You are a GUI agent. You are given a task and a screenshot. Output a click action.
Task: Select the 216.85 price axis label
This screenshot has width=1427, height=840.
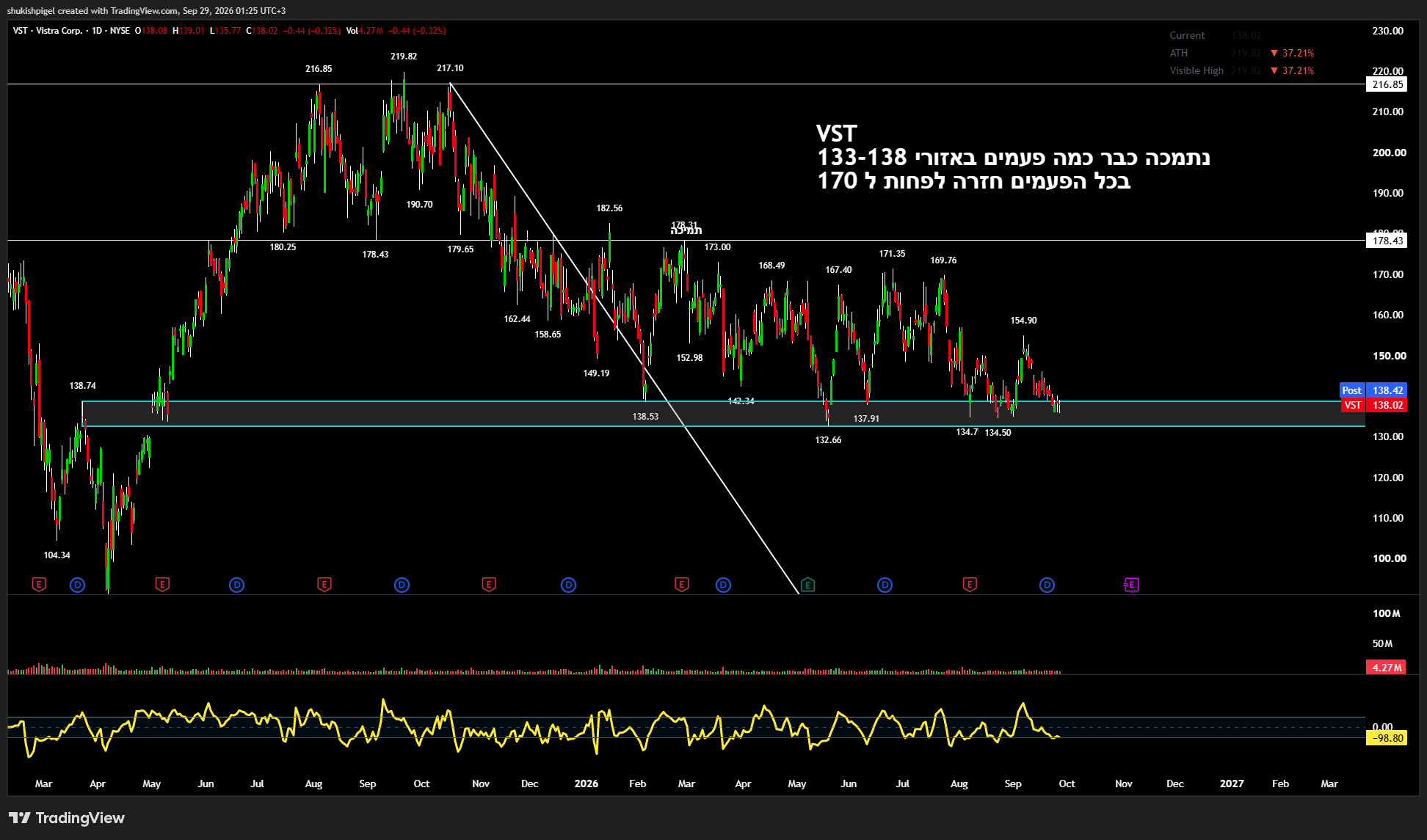point(1387,84)
